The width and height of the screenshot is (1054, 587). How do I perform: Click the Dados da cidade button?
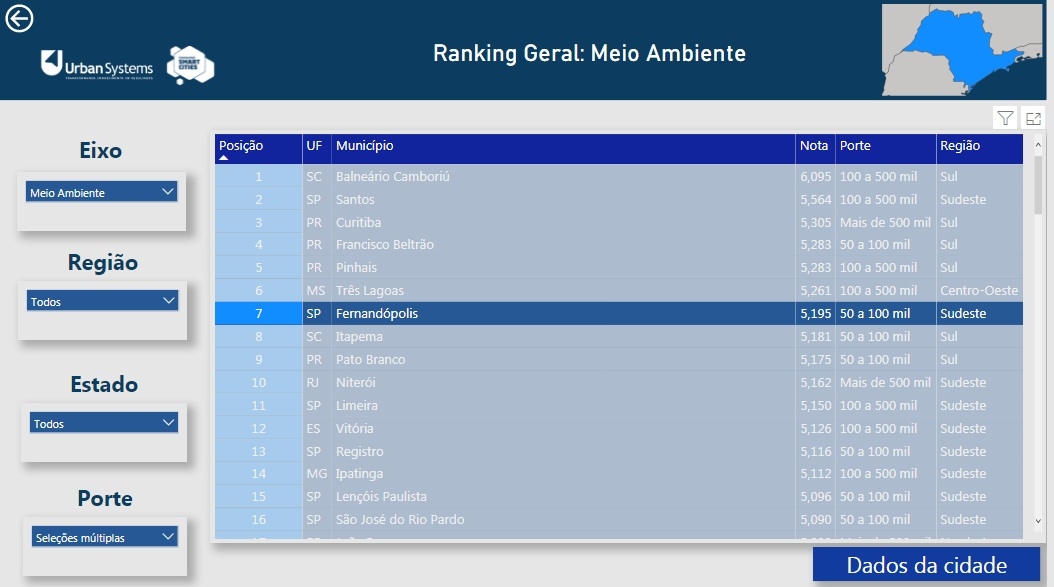pyautogui.click(x=926, y=565)
